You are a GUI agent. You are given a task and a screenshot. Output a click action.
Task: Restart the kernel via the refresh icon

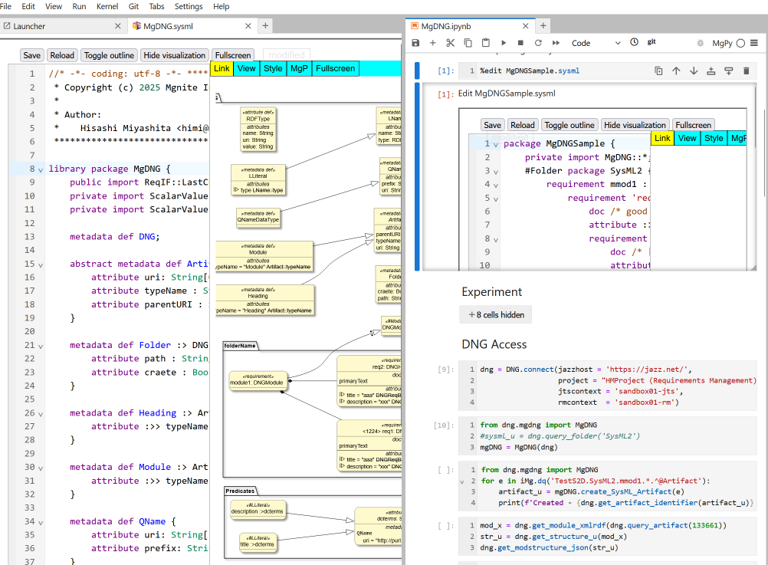(538, 43)
